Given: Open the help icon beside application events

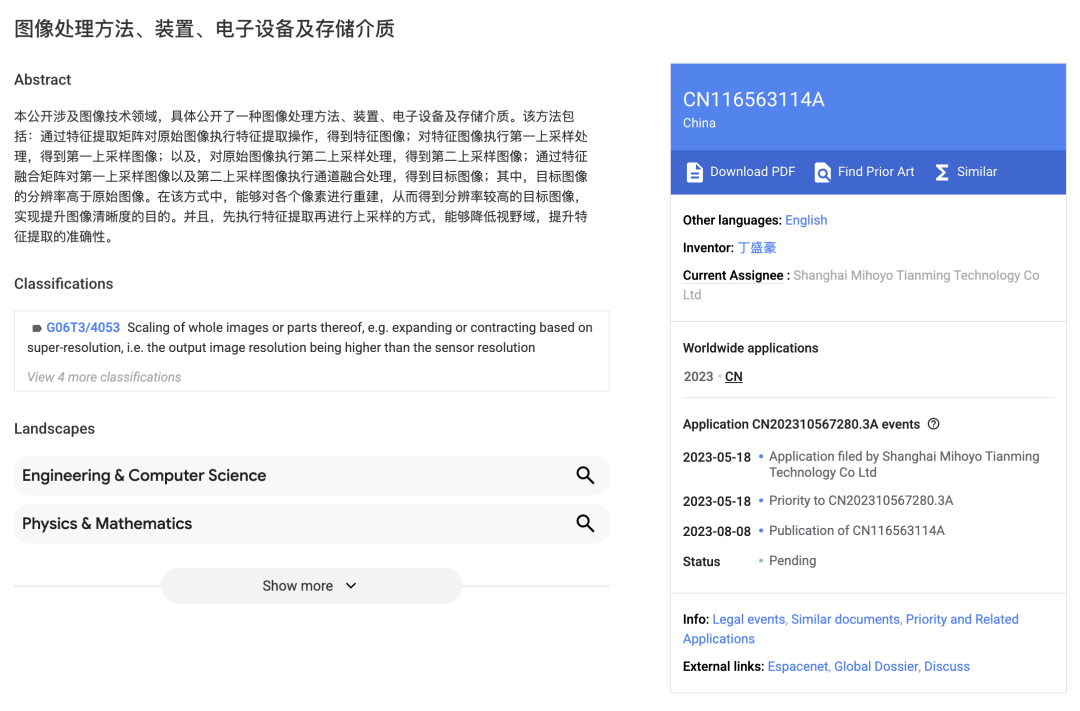Looking at the screenshot, I should point(933,424).
